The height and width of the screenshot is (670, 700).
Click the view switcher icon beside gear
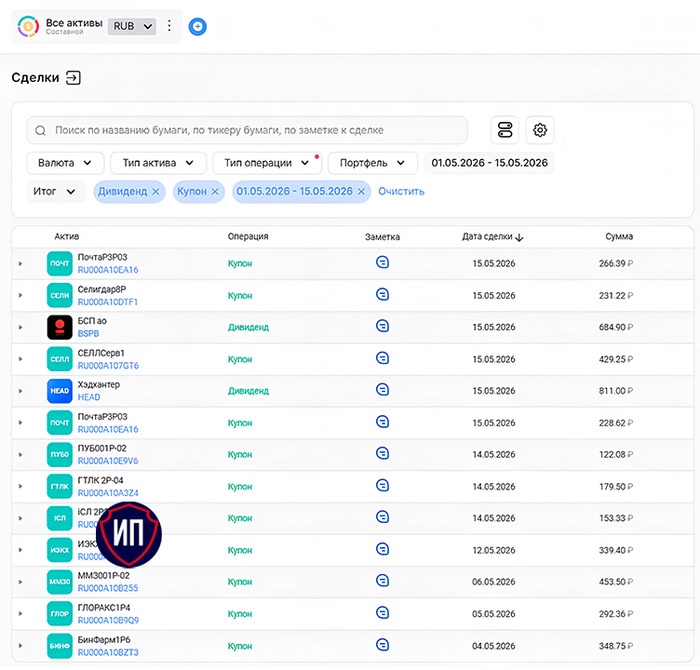click(x=504, y=130)
